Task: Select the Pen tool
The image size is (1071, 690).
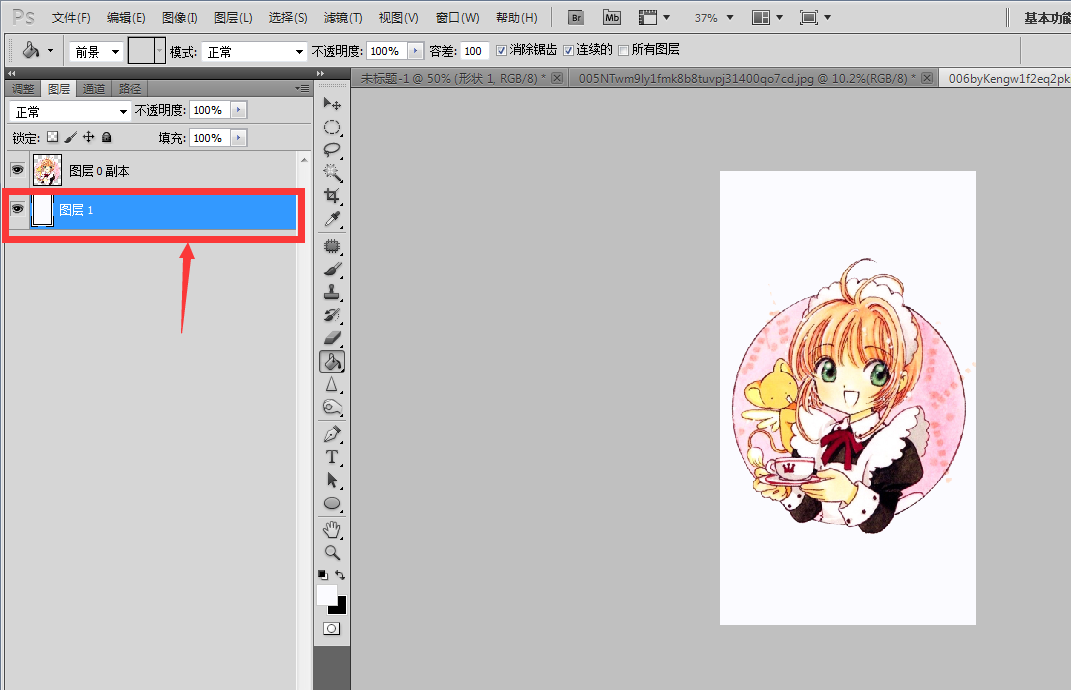Action: 332,434
